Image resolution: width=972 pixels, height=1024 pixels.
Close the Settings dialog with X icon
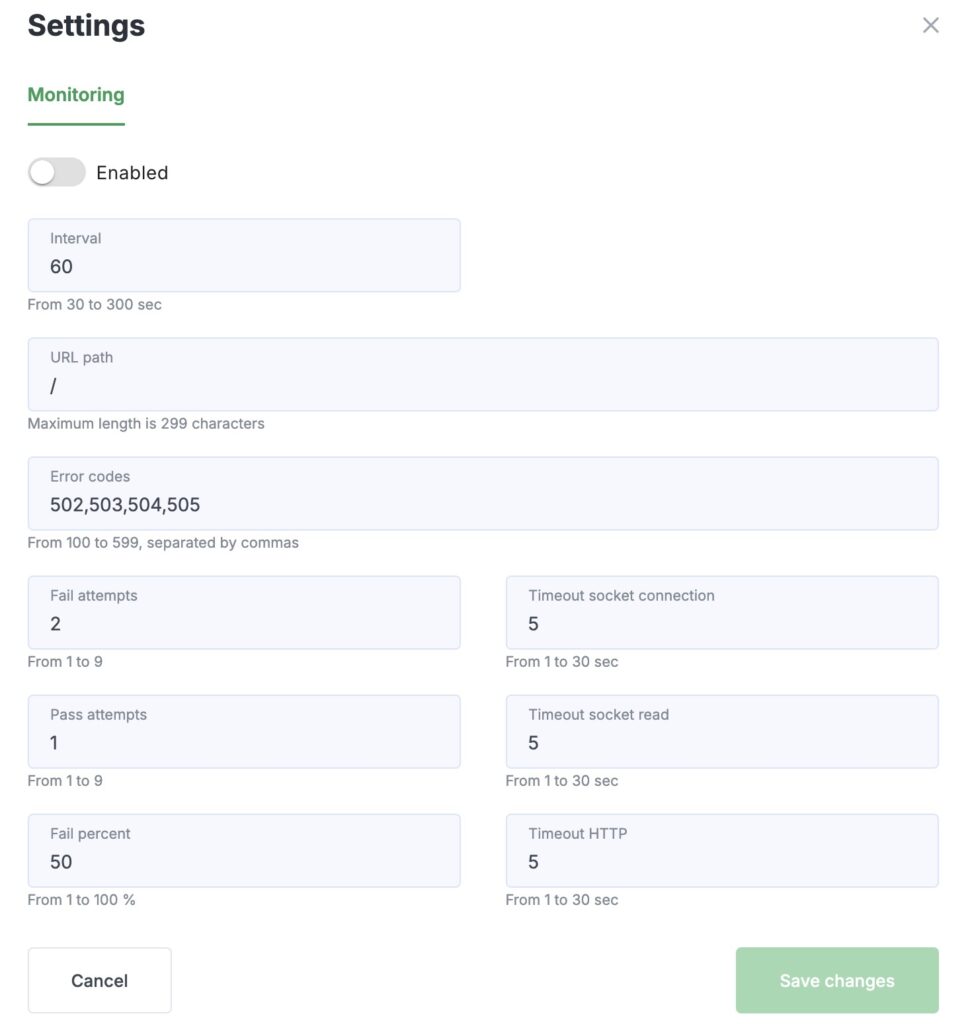(x=930, y=26)
